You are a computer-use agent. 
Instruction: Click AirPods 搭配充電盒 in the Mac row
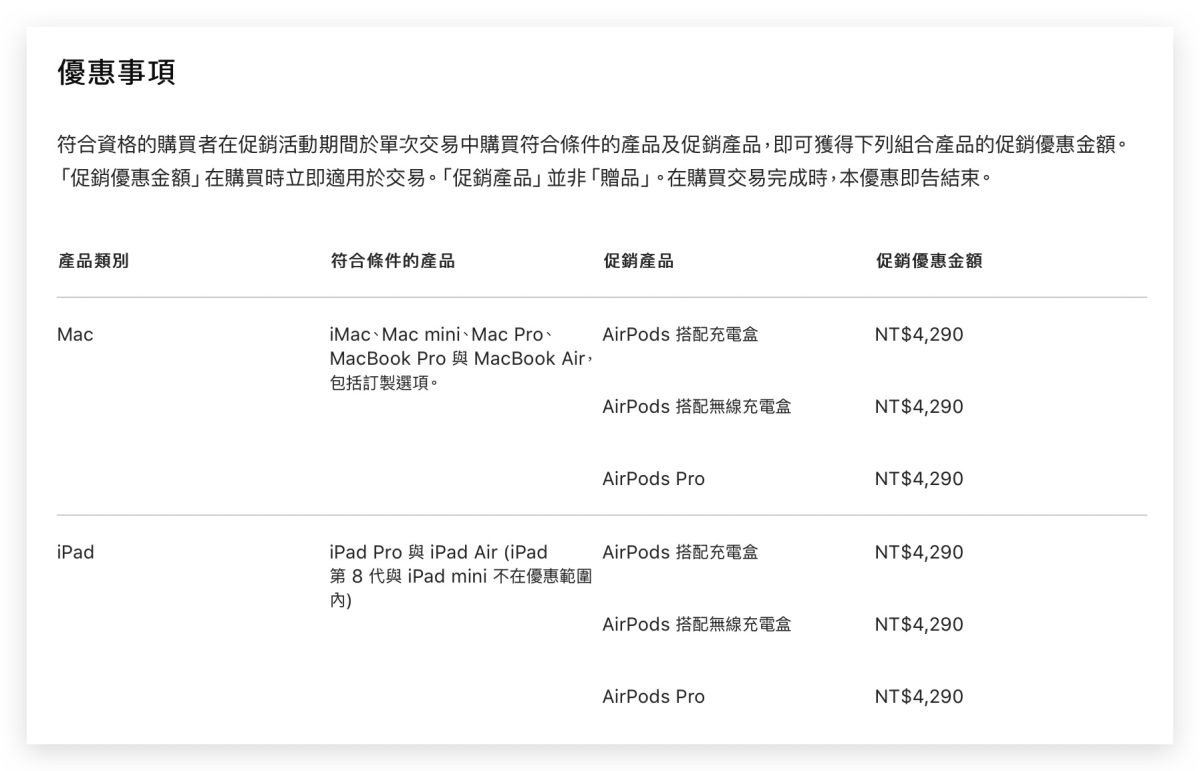point(680,335)
